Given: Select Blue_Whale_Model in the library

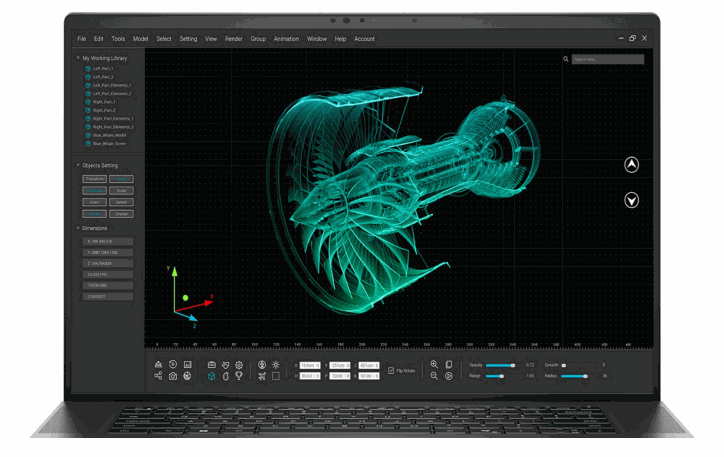Looking at the screenshot, I should [x=109, y=135].
